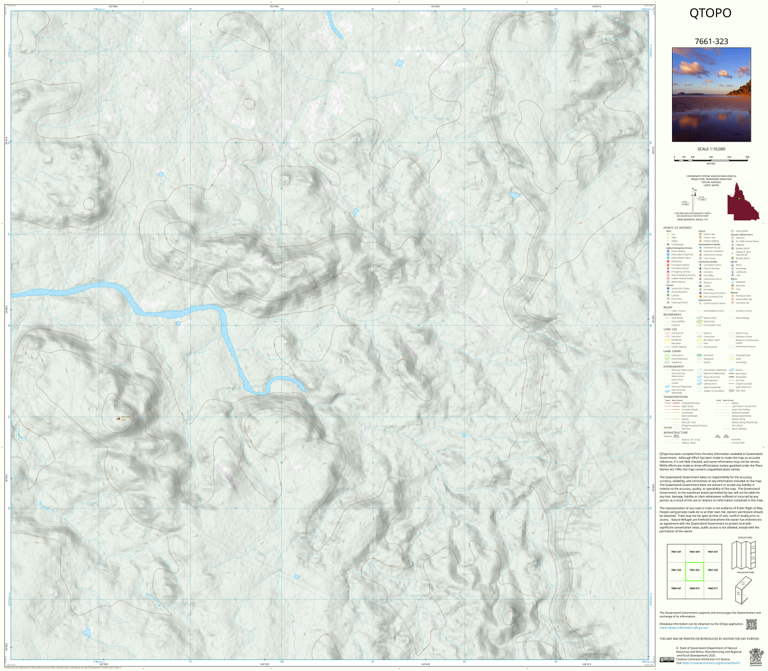This screenshot has height=671, width=768.
Task: Open the QTopo information qld.gov.au link
Action: coord(684,627)
